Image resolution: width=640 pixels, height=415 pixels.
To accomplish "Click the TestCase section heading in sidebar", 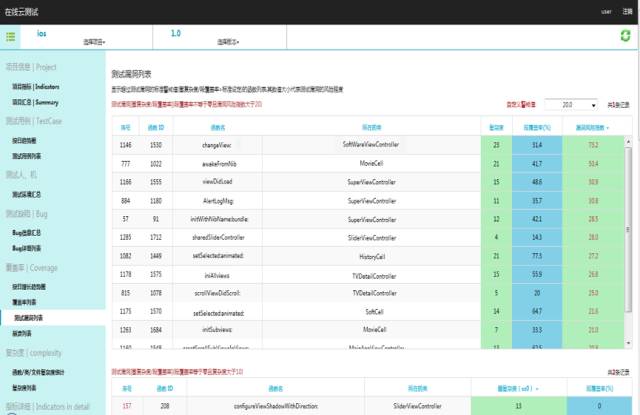I will pyautogui.click(x=33, y=121).
